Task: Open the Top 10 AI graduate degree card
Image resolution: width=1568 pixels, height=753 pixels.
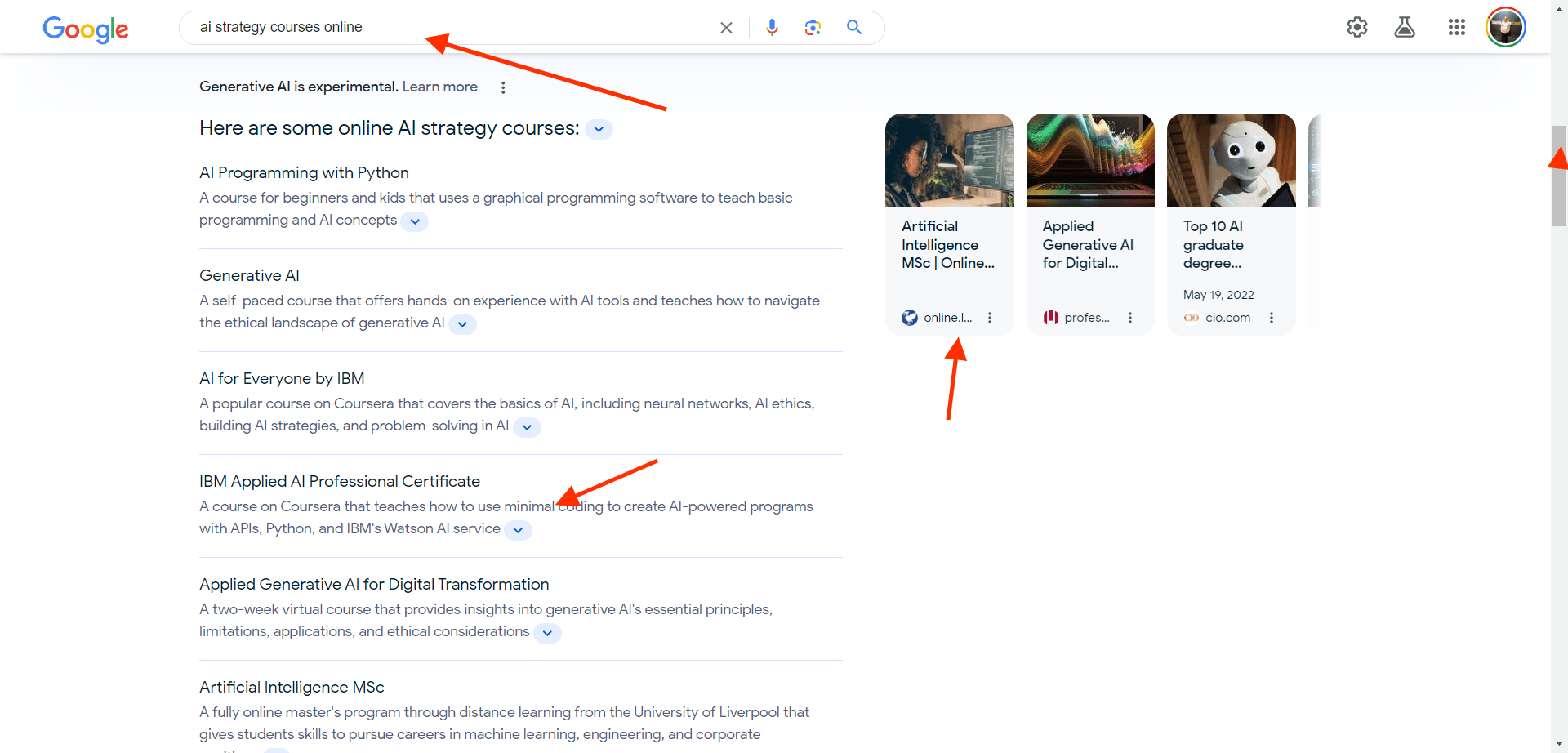Action: coord(1230,225)
